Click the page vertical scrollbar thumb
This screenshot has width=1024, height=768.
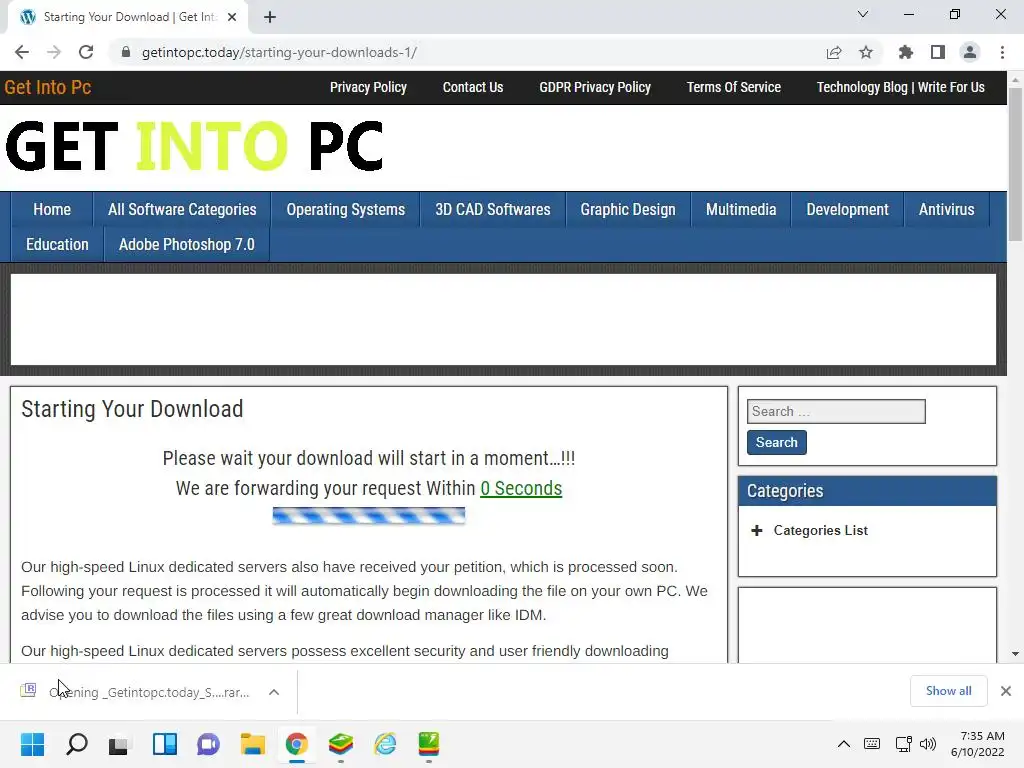(x=1015, y=163)
